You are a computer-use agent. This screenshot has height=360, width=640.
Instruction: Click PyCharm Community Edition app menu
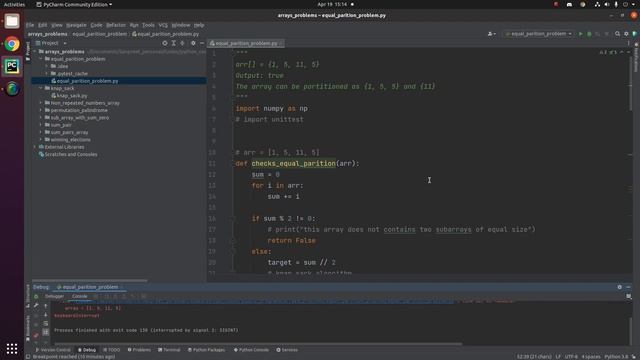coord(74,4)
